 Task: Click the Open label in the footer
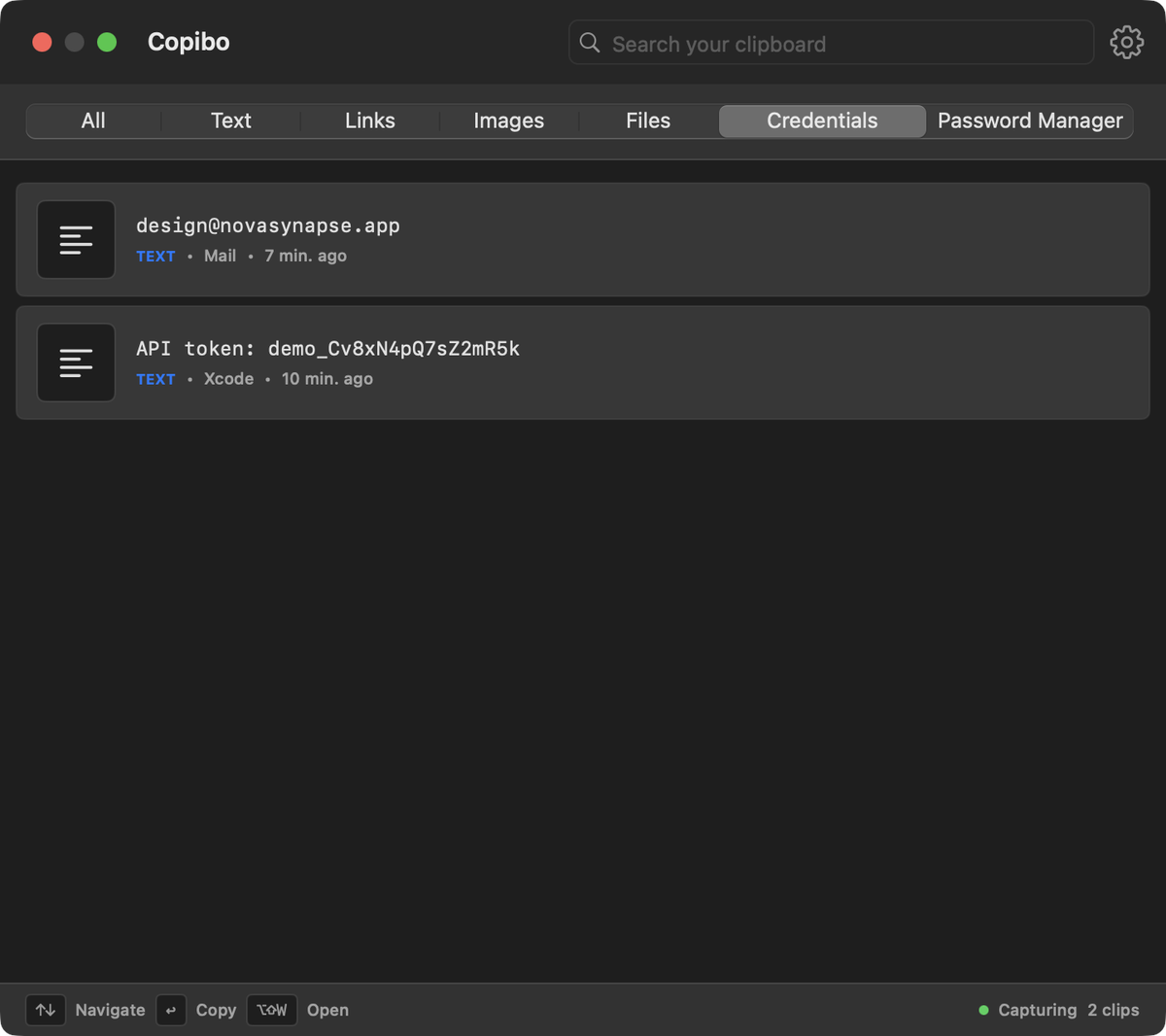327,1010
